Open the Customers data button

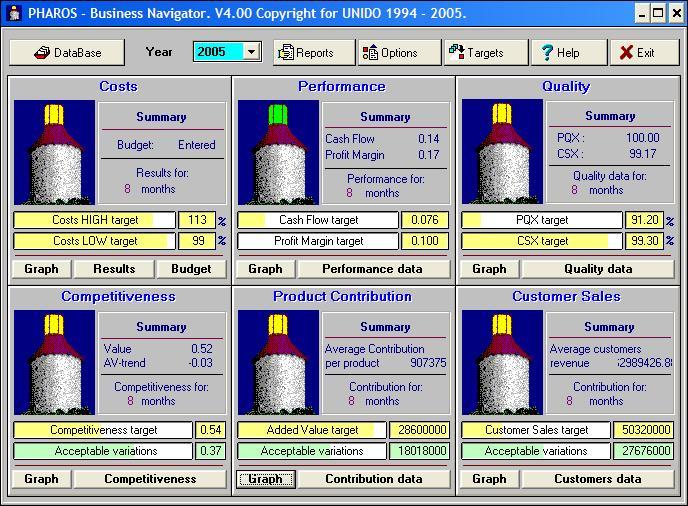point(598,479)
